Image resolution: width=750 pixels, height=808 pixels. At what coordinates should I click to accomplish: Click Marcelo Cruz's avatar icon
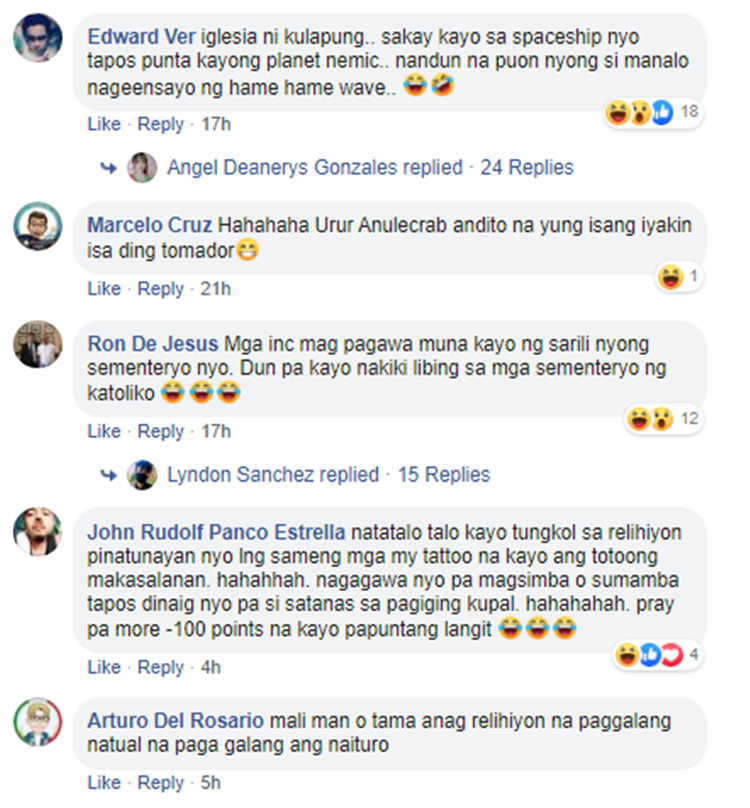tap(38, 226)
